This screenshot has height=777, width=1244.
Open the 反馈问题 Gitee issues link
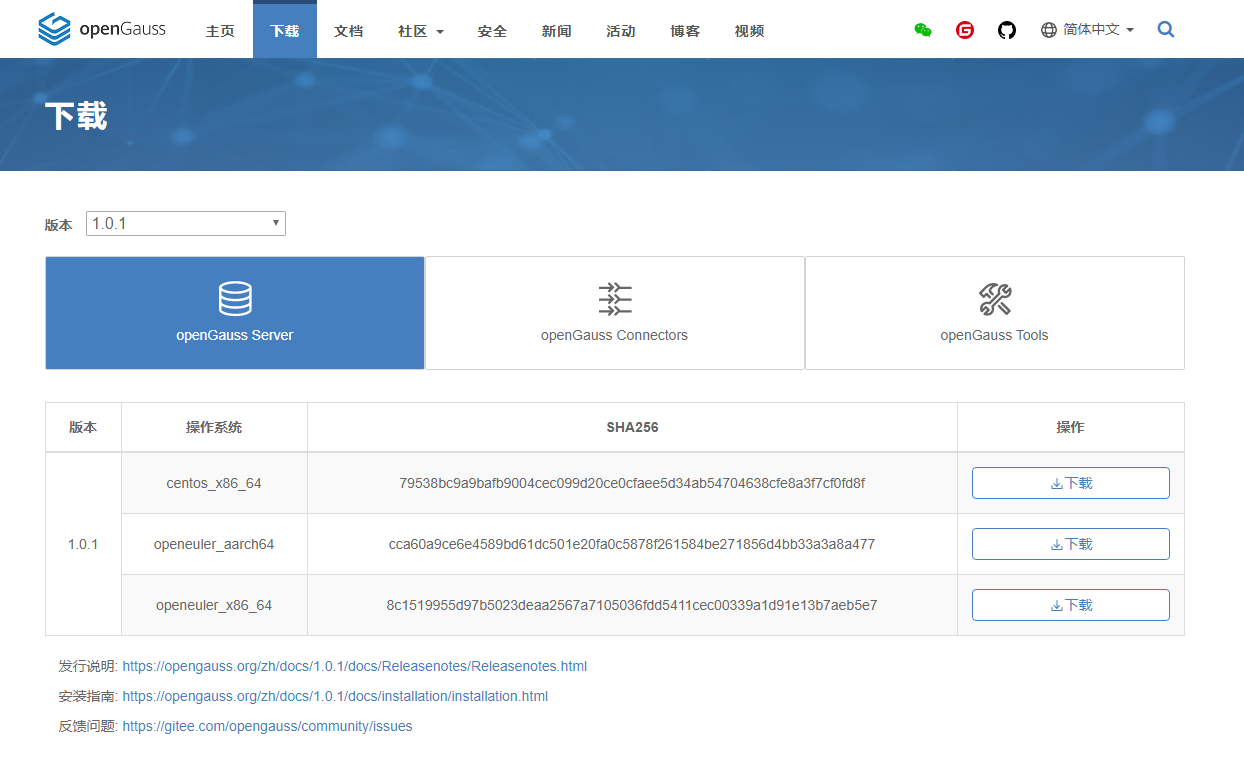pyautogui.click(x=268, y=726)
